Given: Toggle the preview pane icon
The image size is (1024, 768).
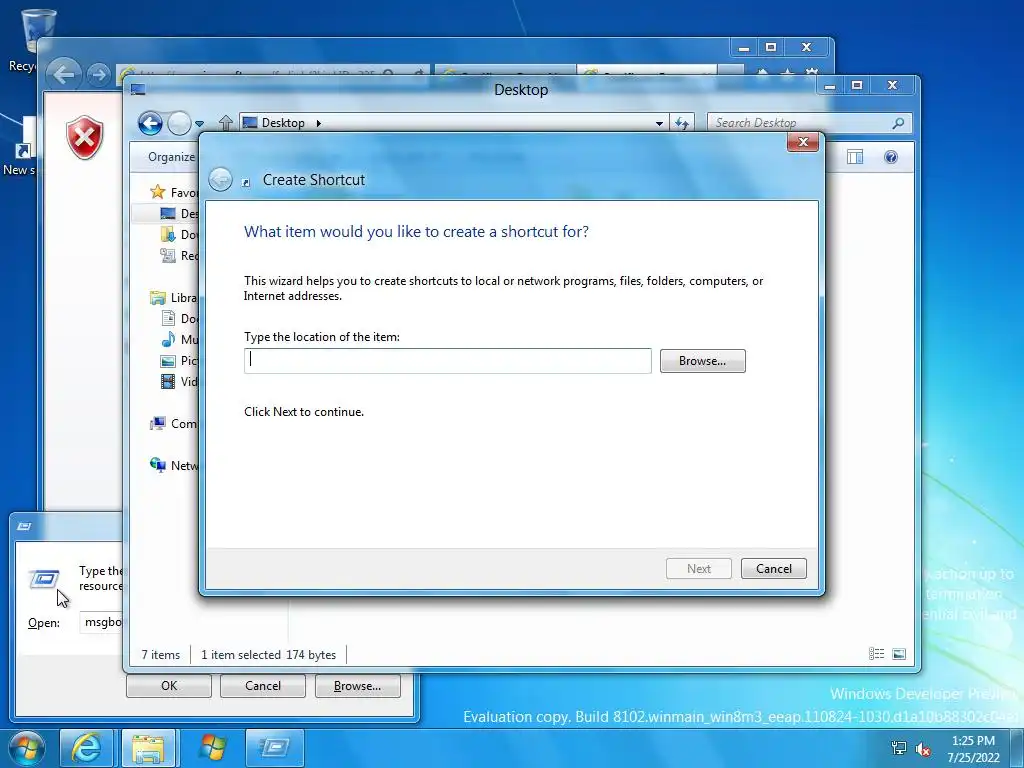Looking at the screenshot, I should 855,157.
